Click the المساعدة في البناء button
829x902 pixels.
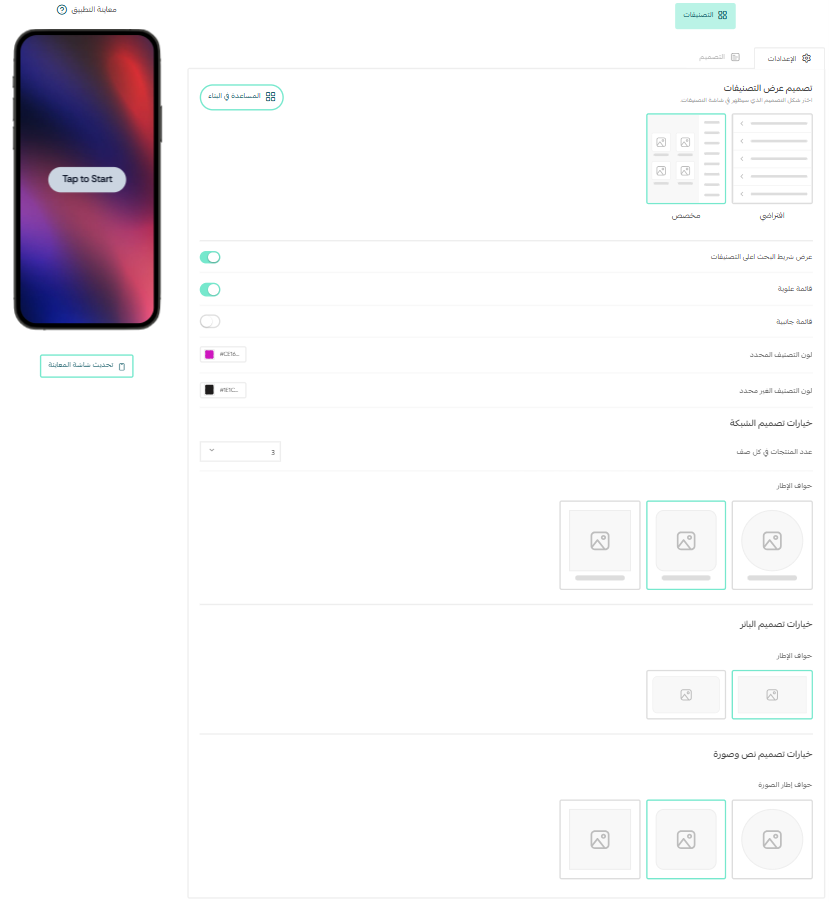click(242, 97)
